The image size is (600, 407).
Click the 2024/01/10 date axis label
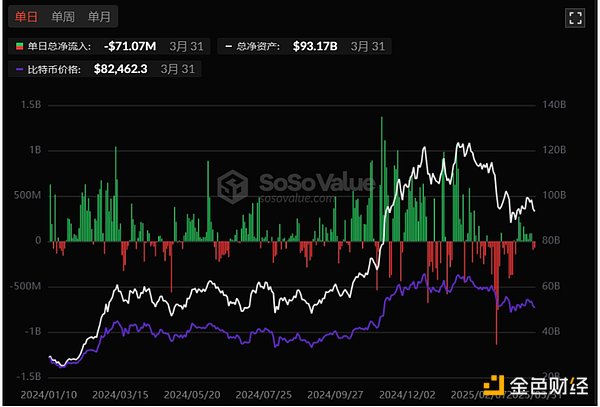50,394
